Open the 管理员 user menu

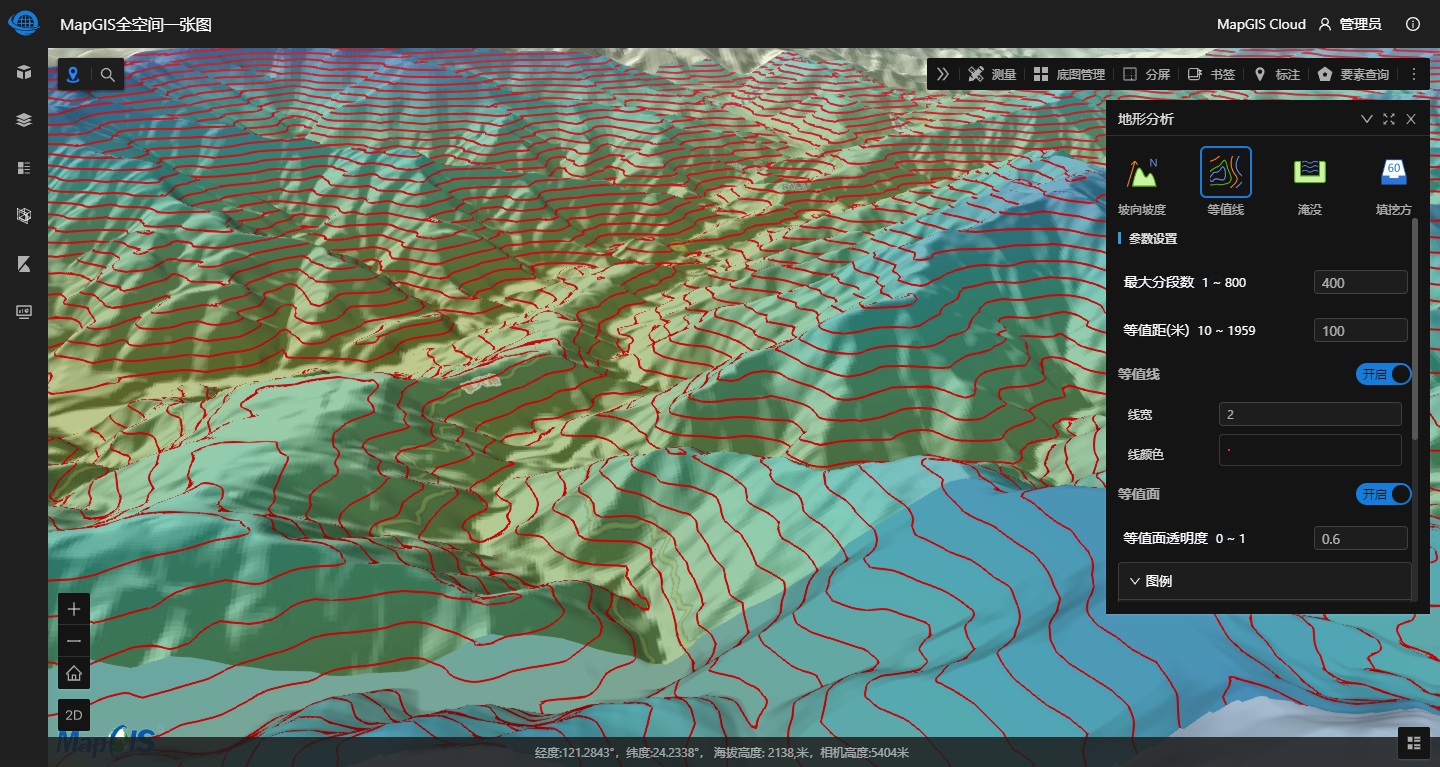1350,24
